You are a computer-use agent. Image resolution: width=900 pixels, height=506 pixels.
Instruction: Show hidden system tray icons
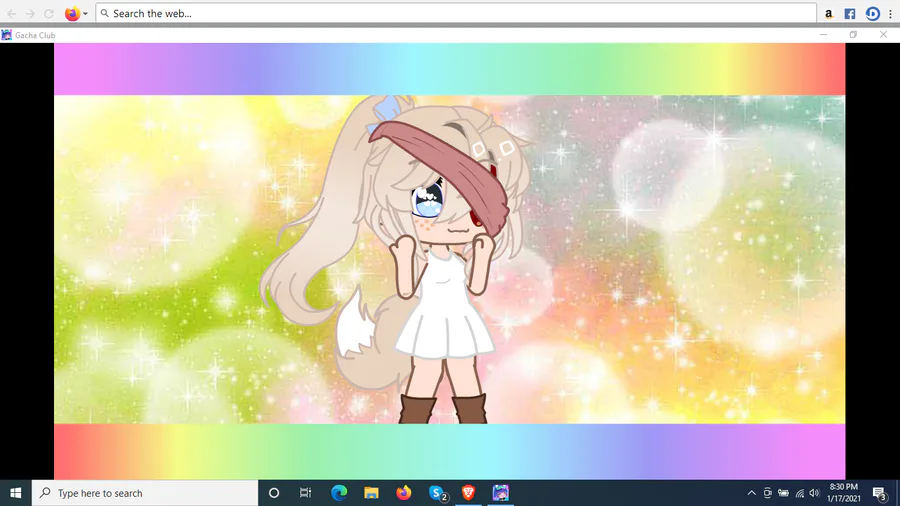pyautogui.click(x=751, y=493)
